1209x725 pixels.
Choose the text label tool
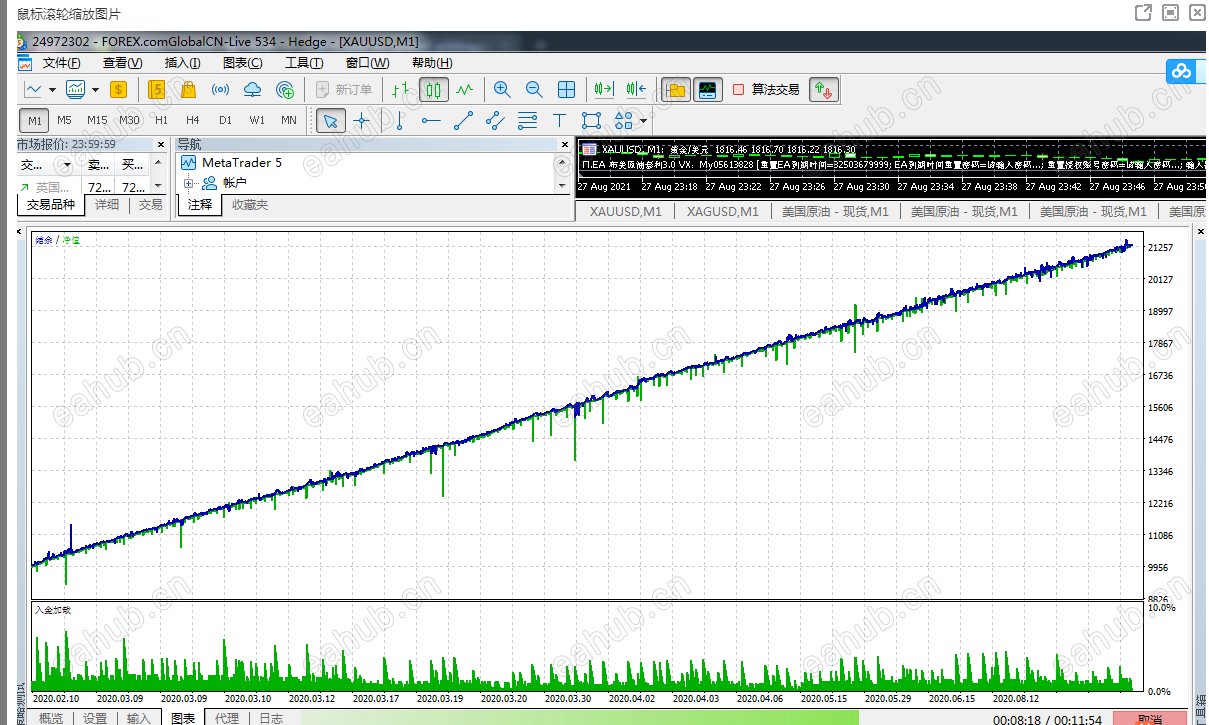click(x=559, y=121)
